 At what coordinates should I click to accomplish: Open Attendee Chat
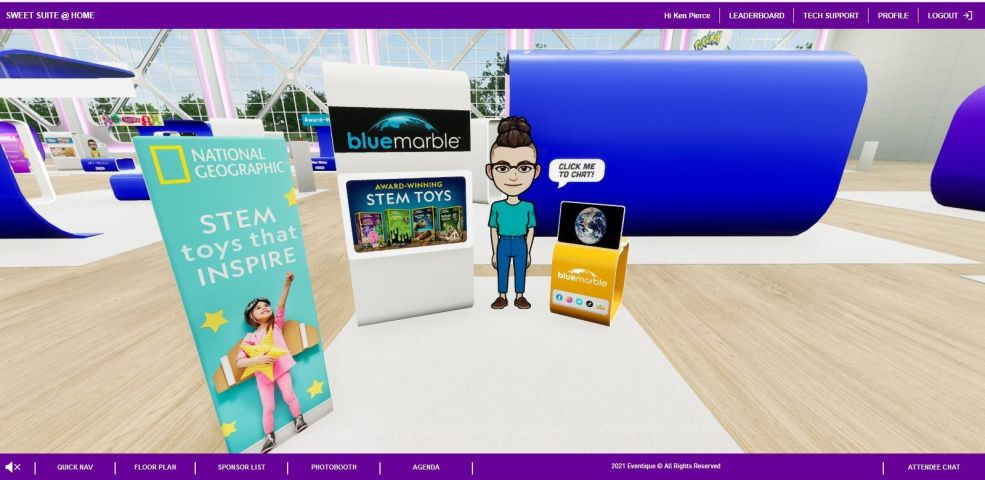933,467
